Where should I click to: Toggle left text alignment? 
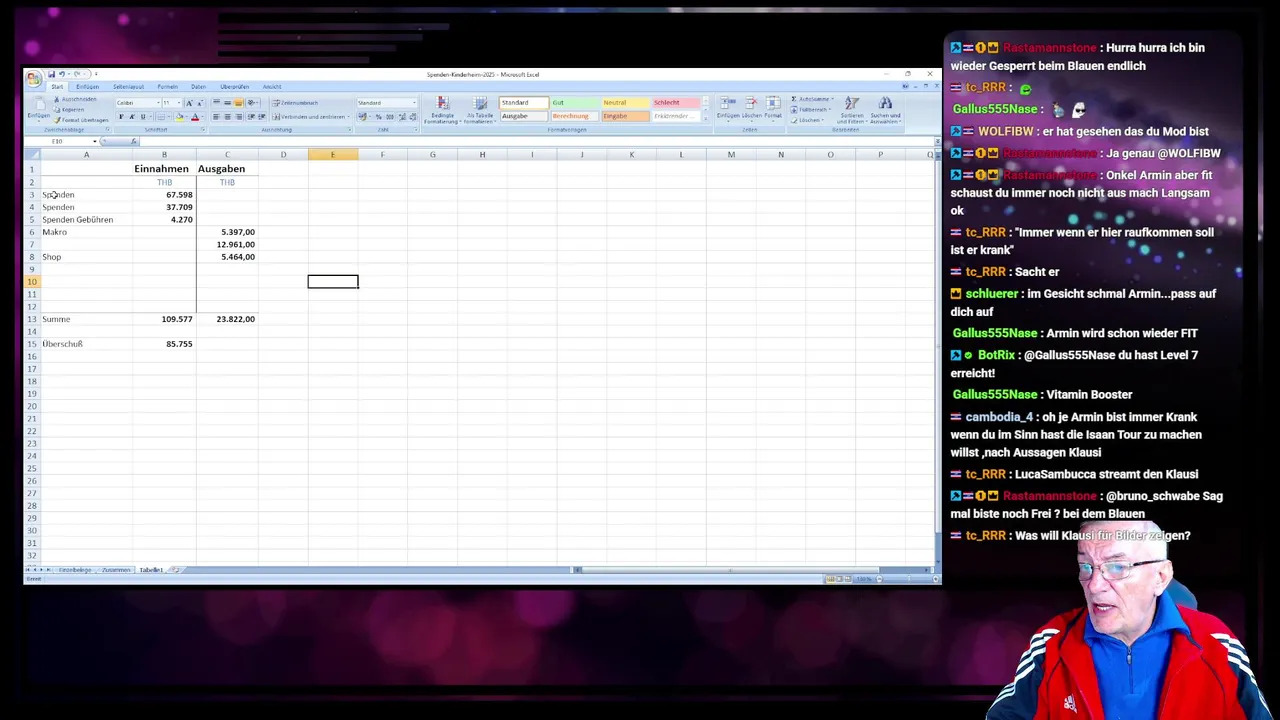click(x=216, y=117)
